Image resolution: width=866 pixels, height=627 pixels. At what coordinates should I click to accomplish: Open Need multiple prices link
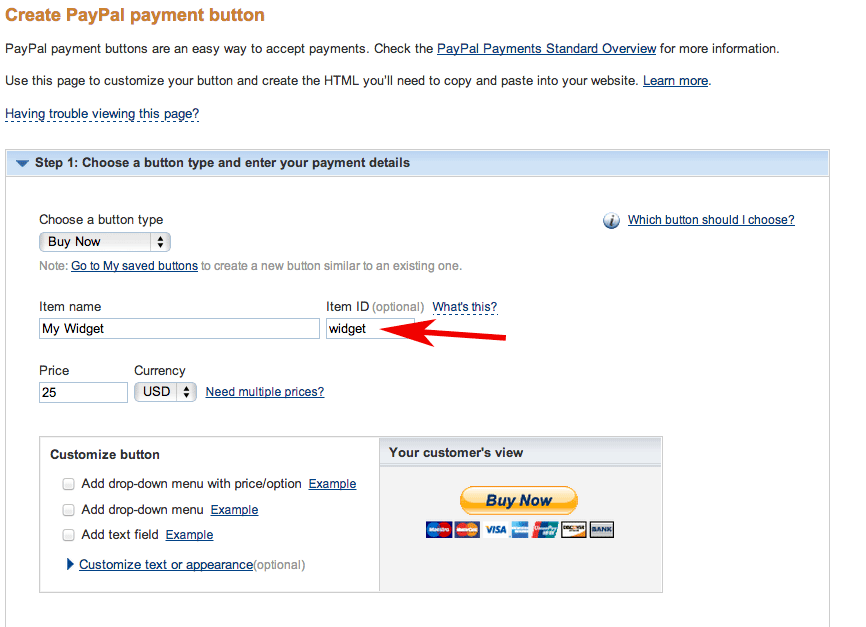(265, 392)
